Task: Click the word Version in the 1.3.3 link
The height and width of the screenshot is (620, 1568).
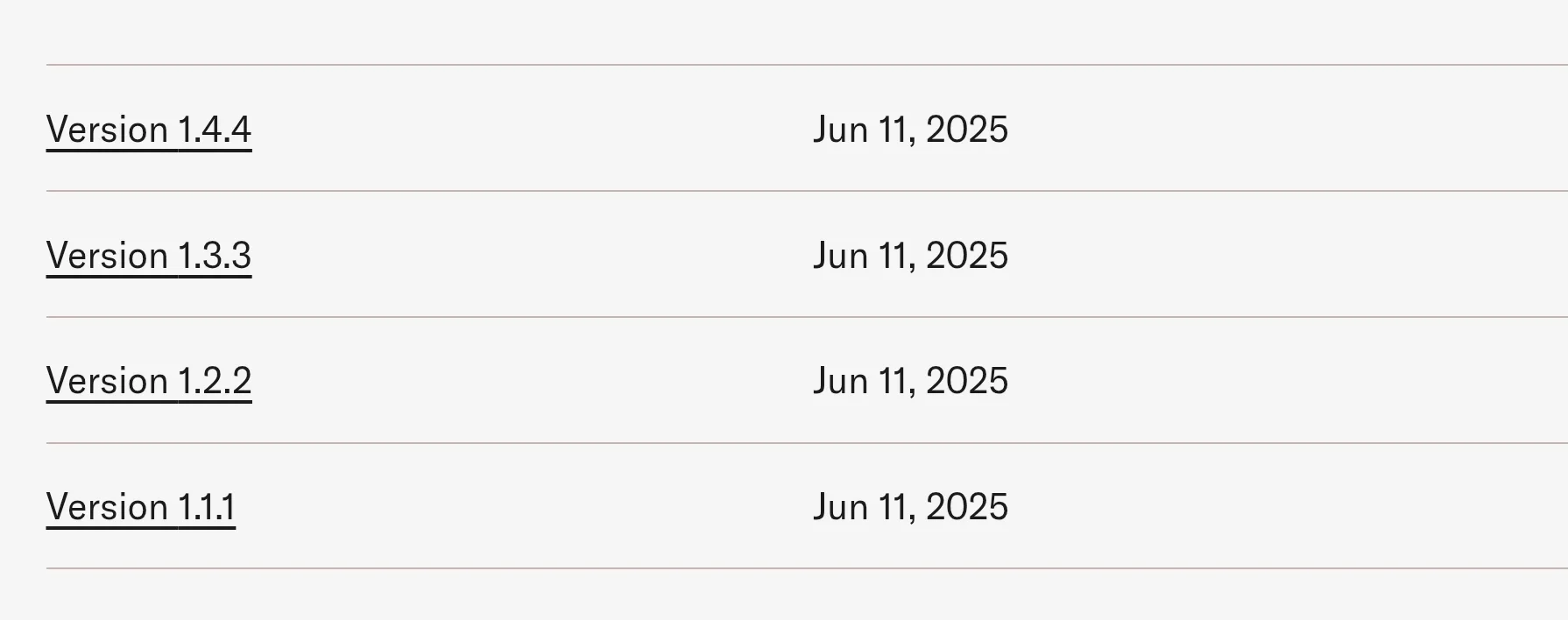Action: pyautogui.click(x=107, y=256)
